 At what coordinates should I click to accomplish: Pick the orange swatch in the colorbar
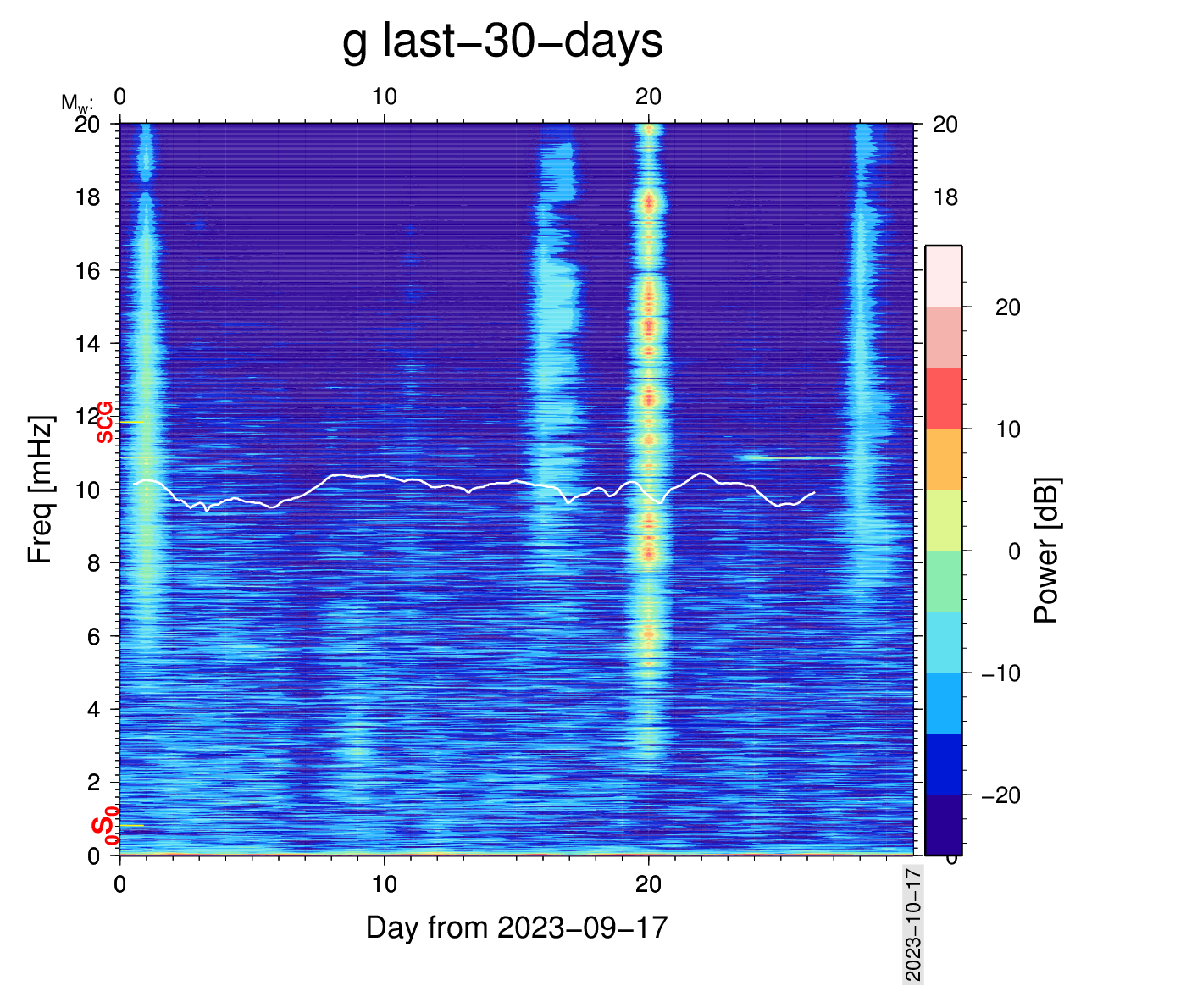(x=943, y=459)
